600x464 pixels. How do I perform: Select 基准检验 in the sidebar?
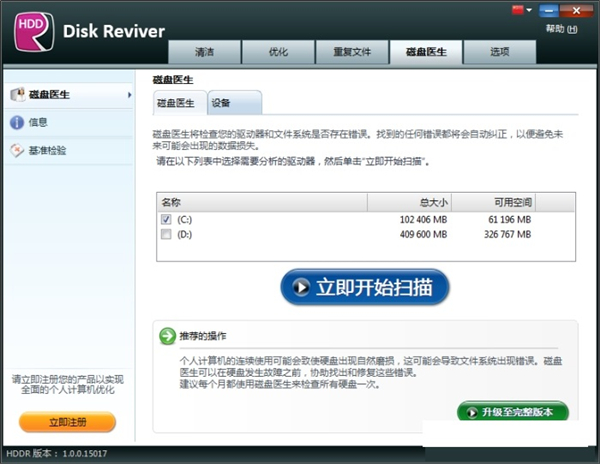pyautogui.click(x=69, y=150)
